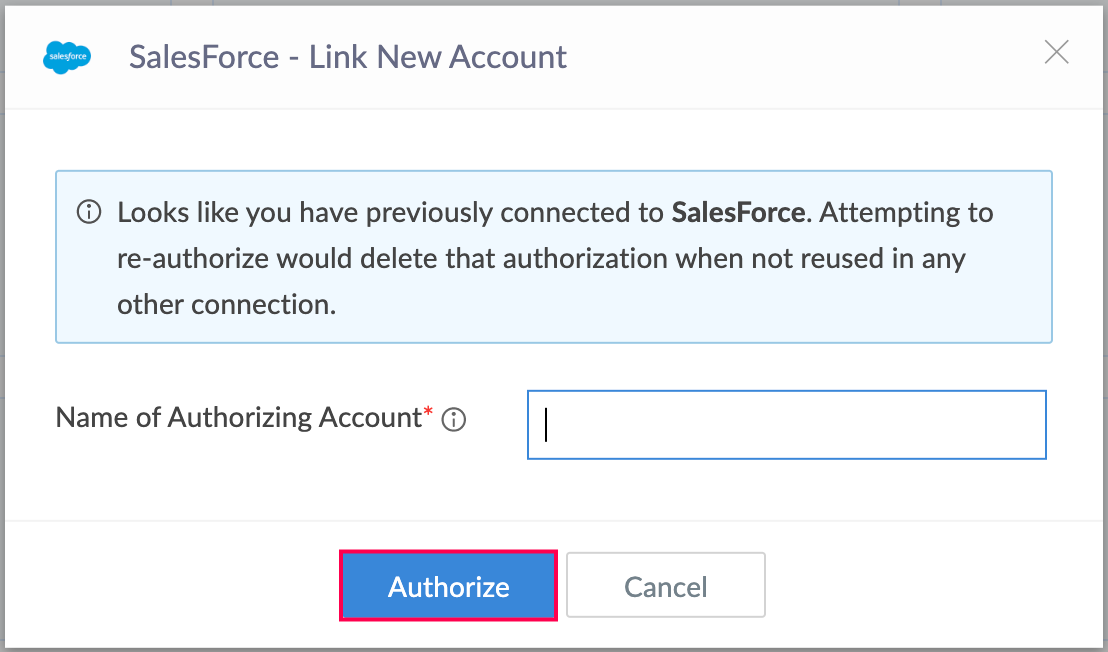Click the red required asterisk
Screen dimensions: 1108x652
[428, 412]
